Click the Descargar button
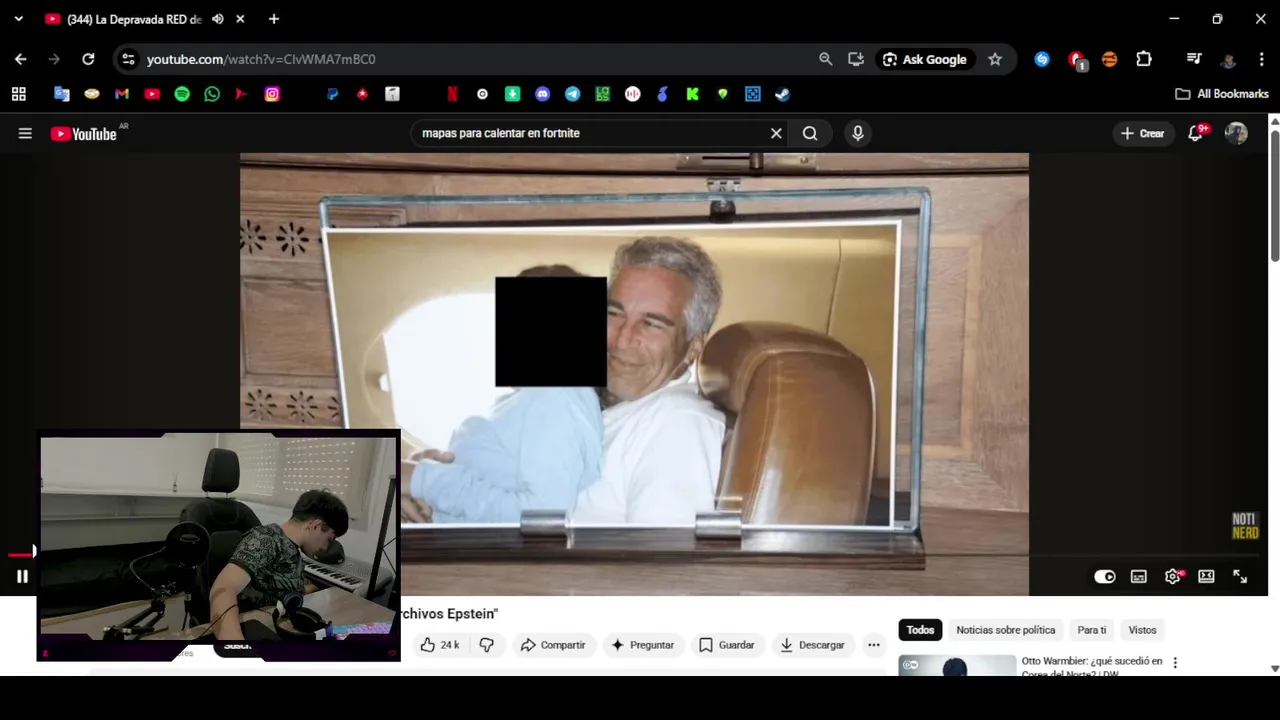1280x720 pixels. (812, 645)
